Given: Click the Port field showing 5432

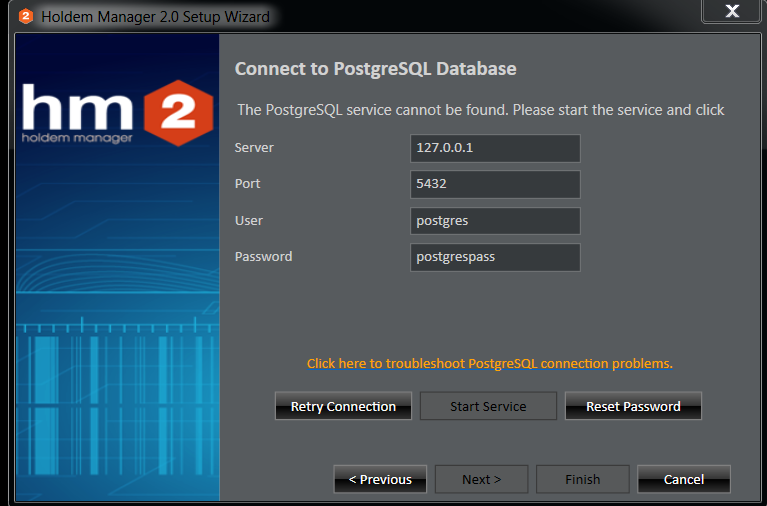Looking at the screenshot, I should [495, 184].
